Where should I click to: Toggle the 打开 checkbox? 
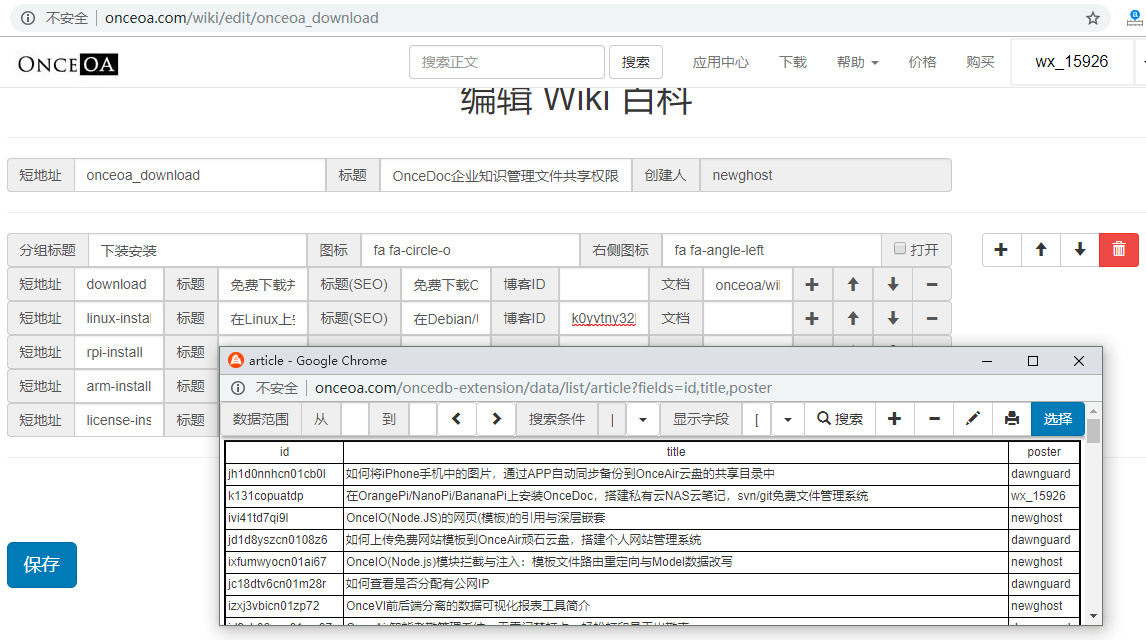pyautogui.click(x=900, y=249)
